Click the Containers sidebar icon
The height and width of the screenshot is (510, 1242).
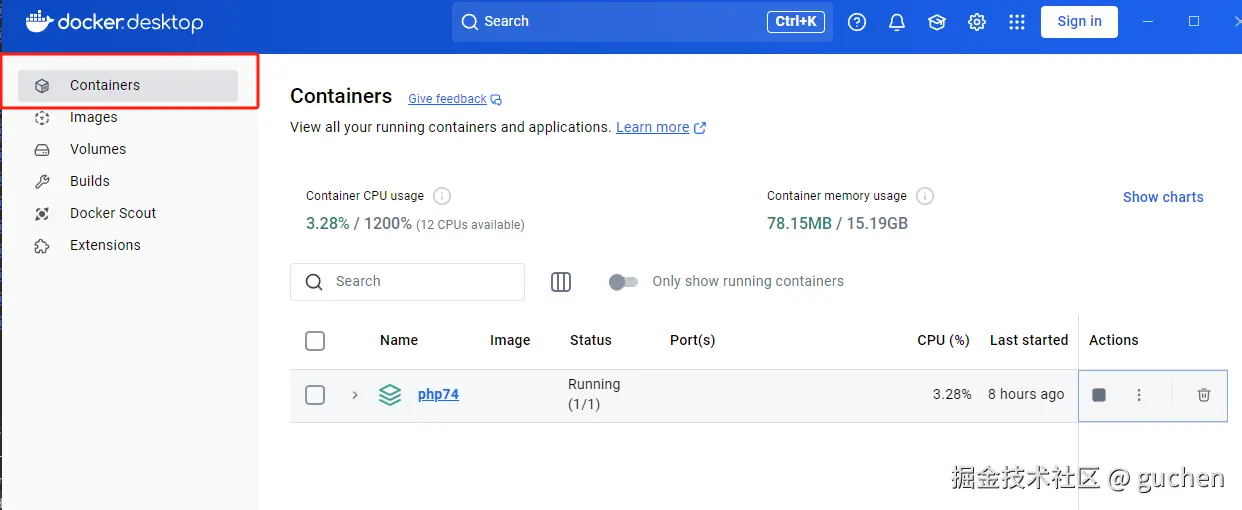click(42, 86)
